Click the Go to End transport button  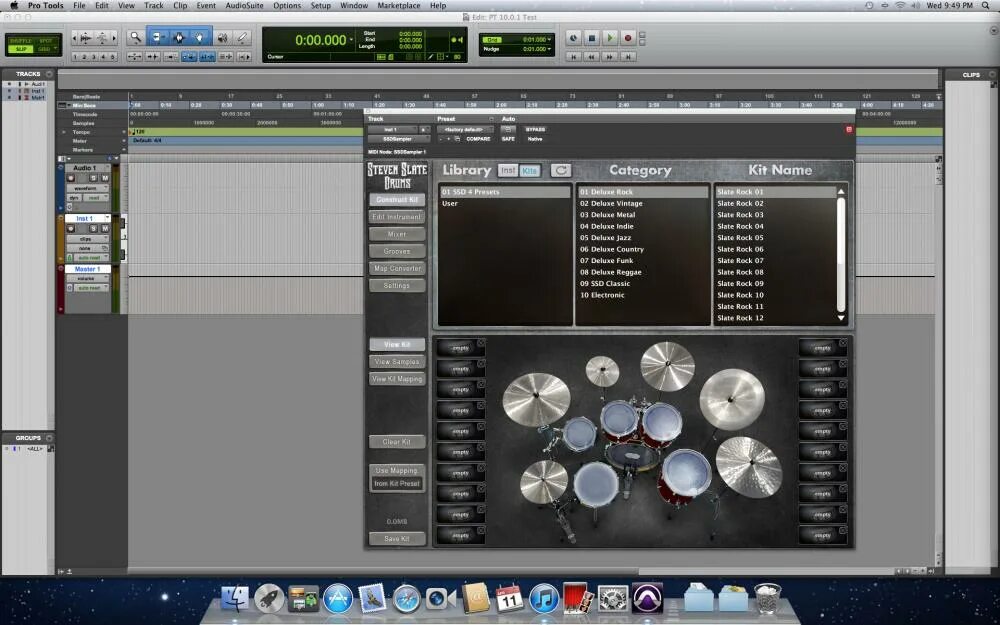pyautogui.click(x=628, y=57)
